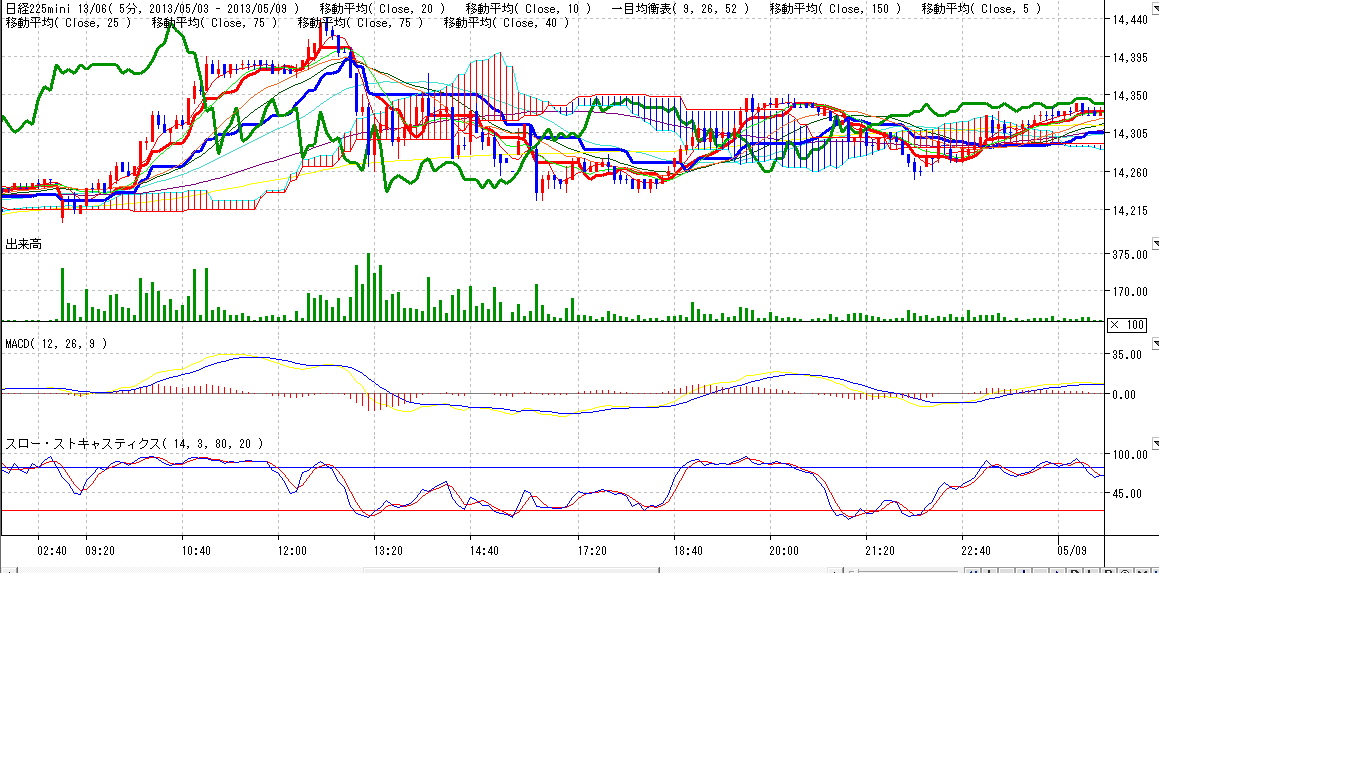Select the 移動平均( Close, 150 ) legend label
The width and height of the screenshot is (1366, 768).
[x=835, y=9]
